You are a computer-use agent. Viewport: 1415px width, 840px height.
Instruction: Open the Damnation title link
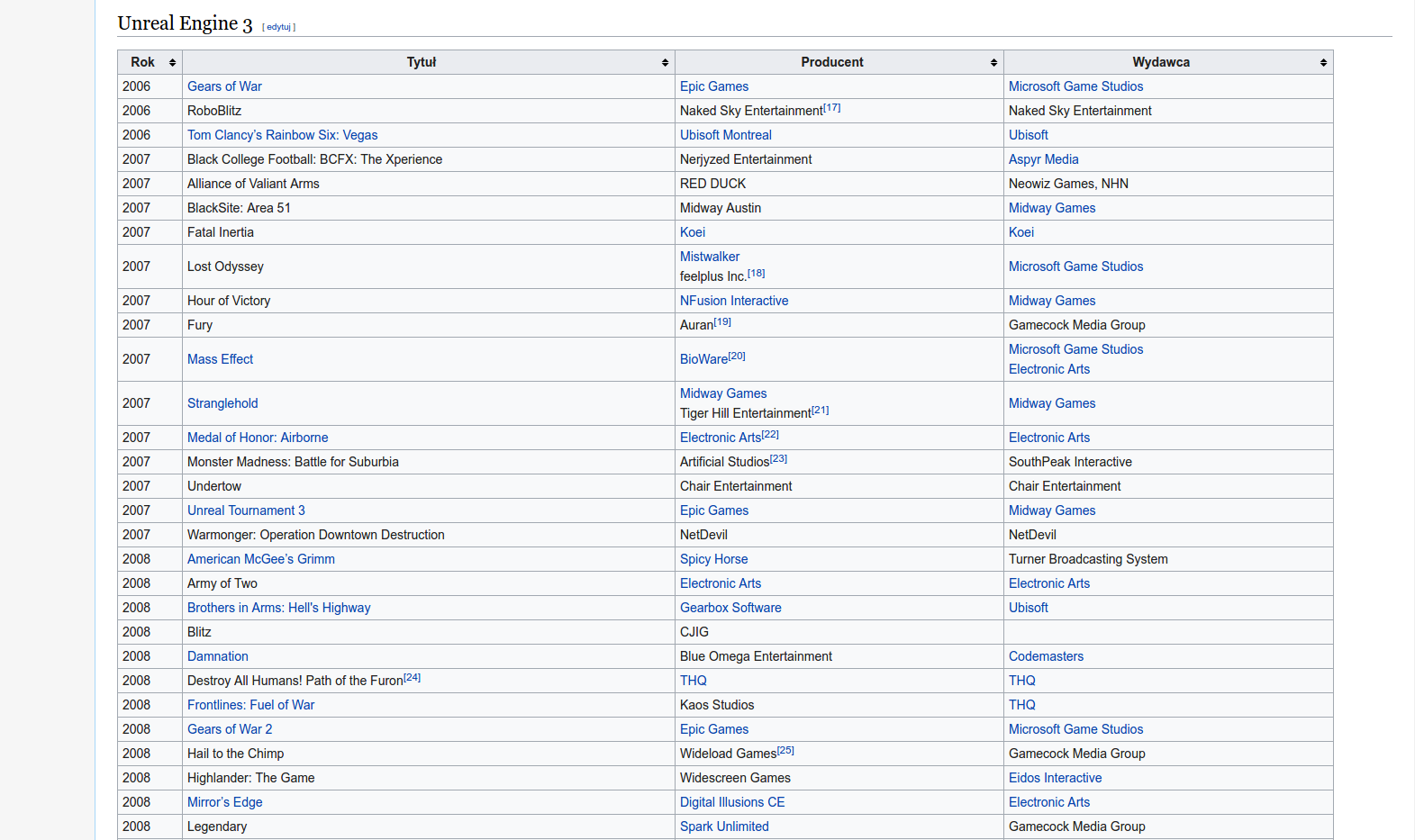(x=217, y=656)
